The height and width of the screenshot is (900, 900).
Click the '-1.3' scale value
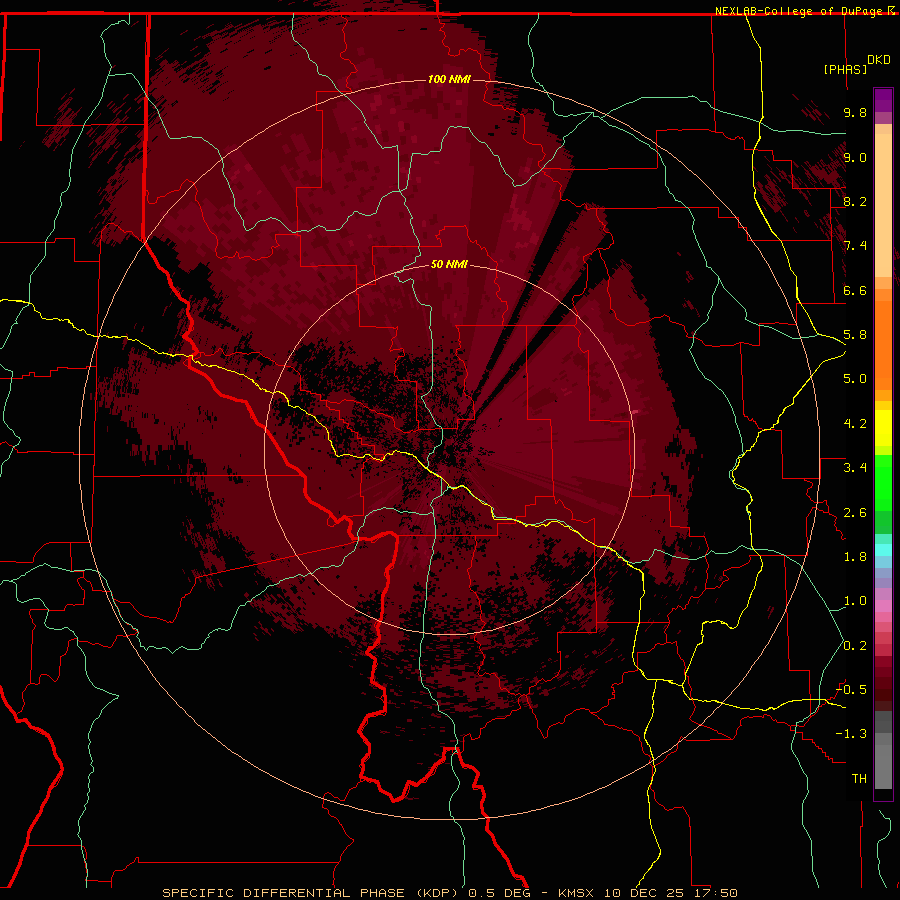pos(851,734)
